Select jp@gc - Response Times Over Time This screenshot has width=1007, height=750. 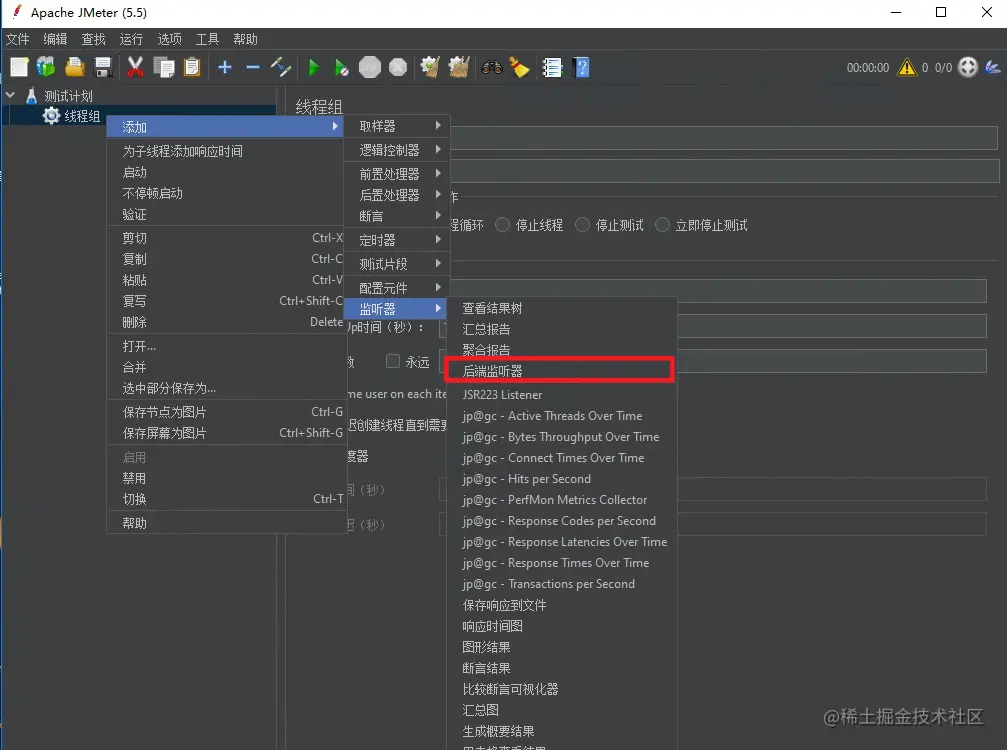coord(562,562)
